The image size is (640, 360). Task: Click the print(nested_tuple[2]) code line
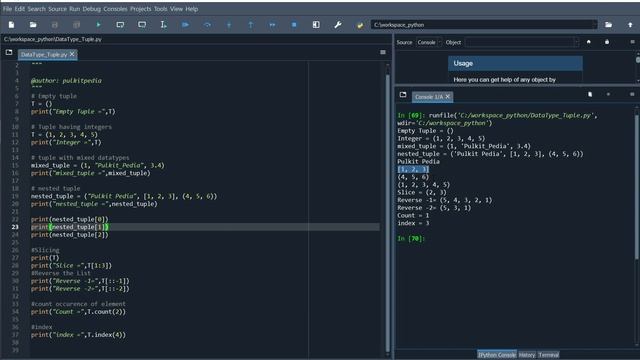70,235
